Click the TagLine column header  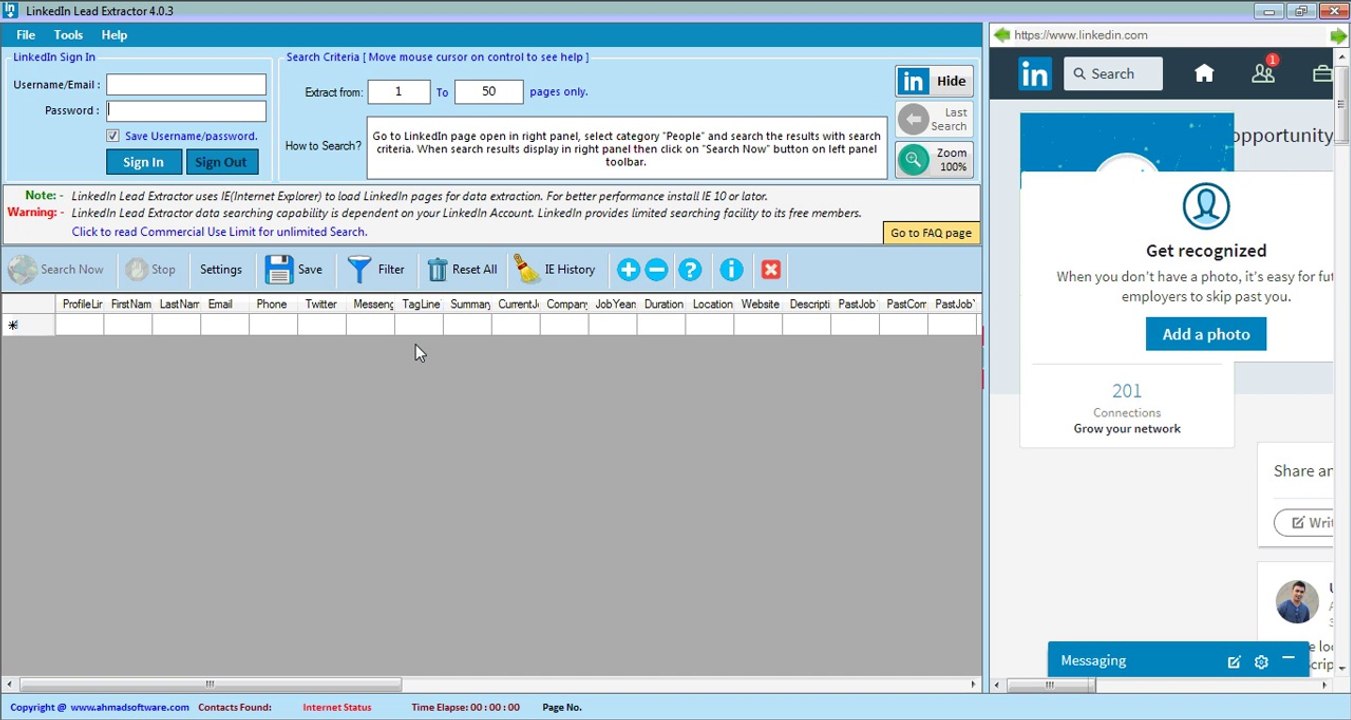421,304
